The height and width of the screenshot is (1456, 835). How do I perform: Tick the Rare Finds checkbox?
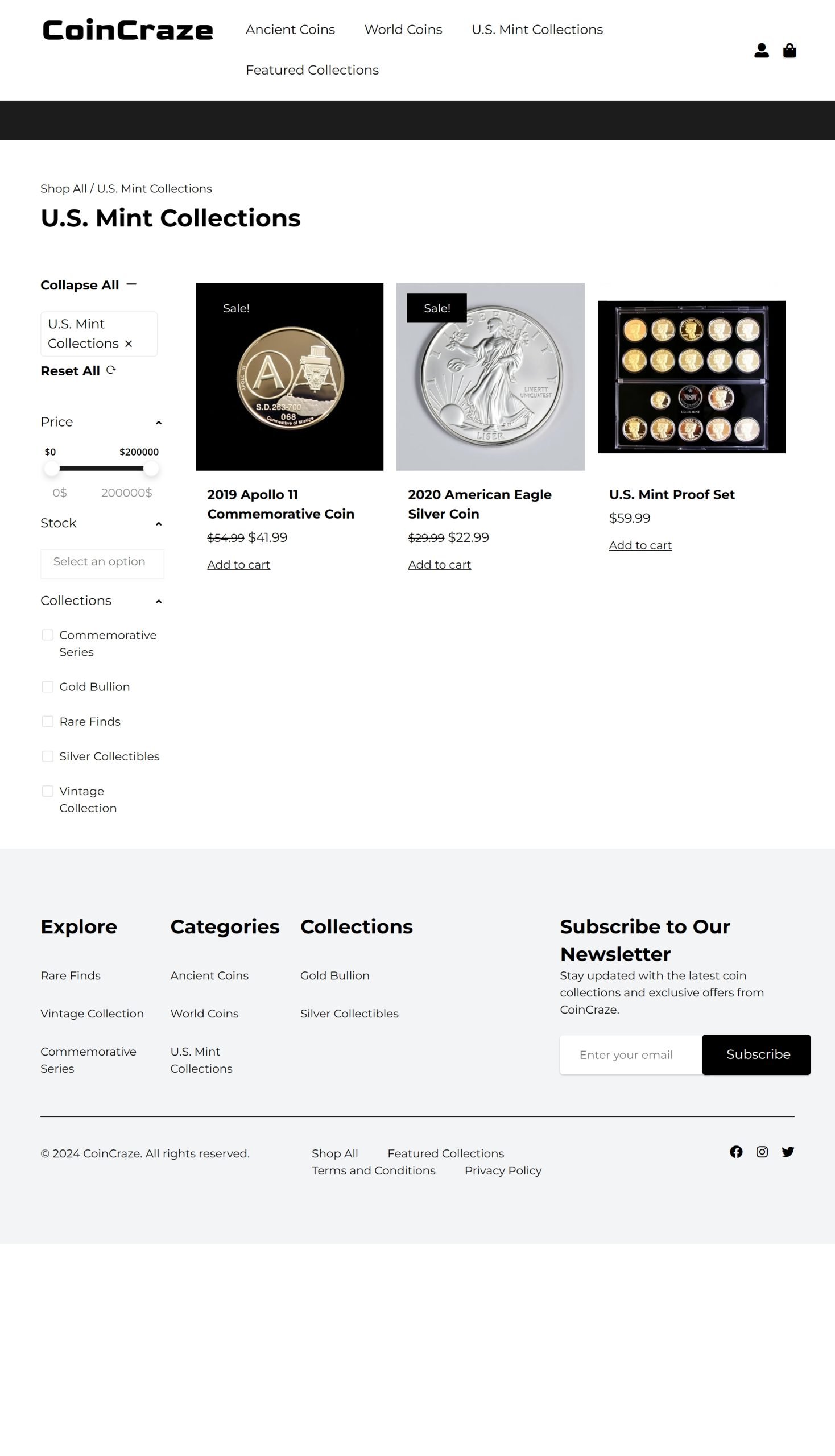[48, 721]
